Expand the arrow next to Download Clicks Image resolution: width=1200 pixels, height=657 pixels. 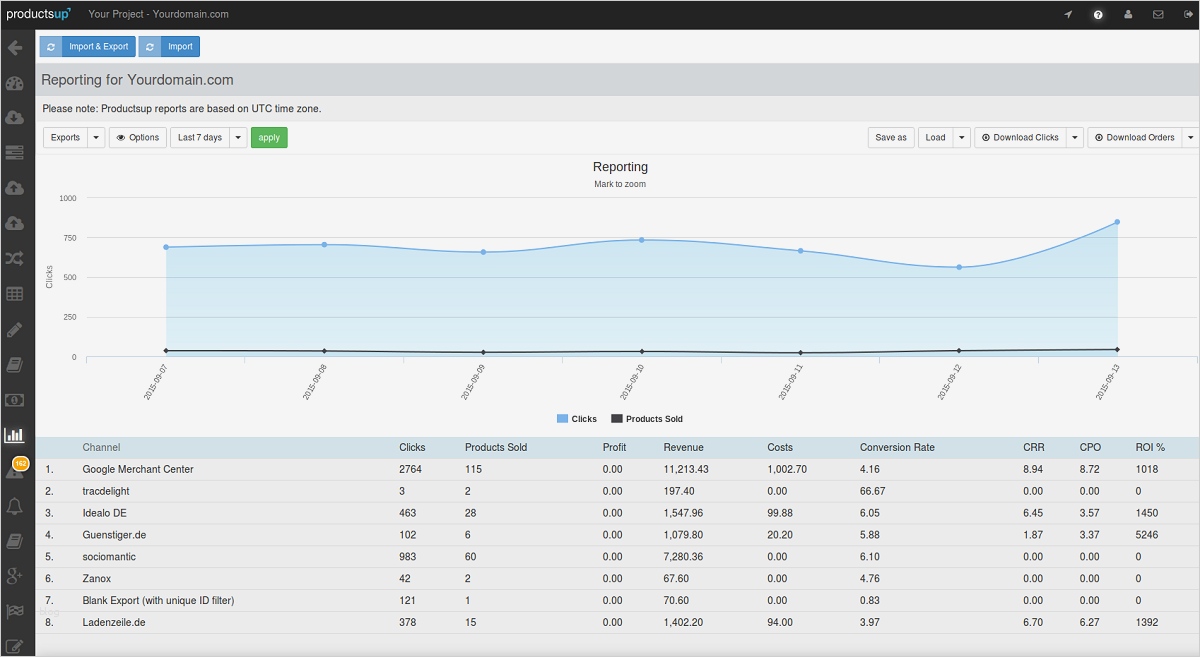pos(1075,137)
